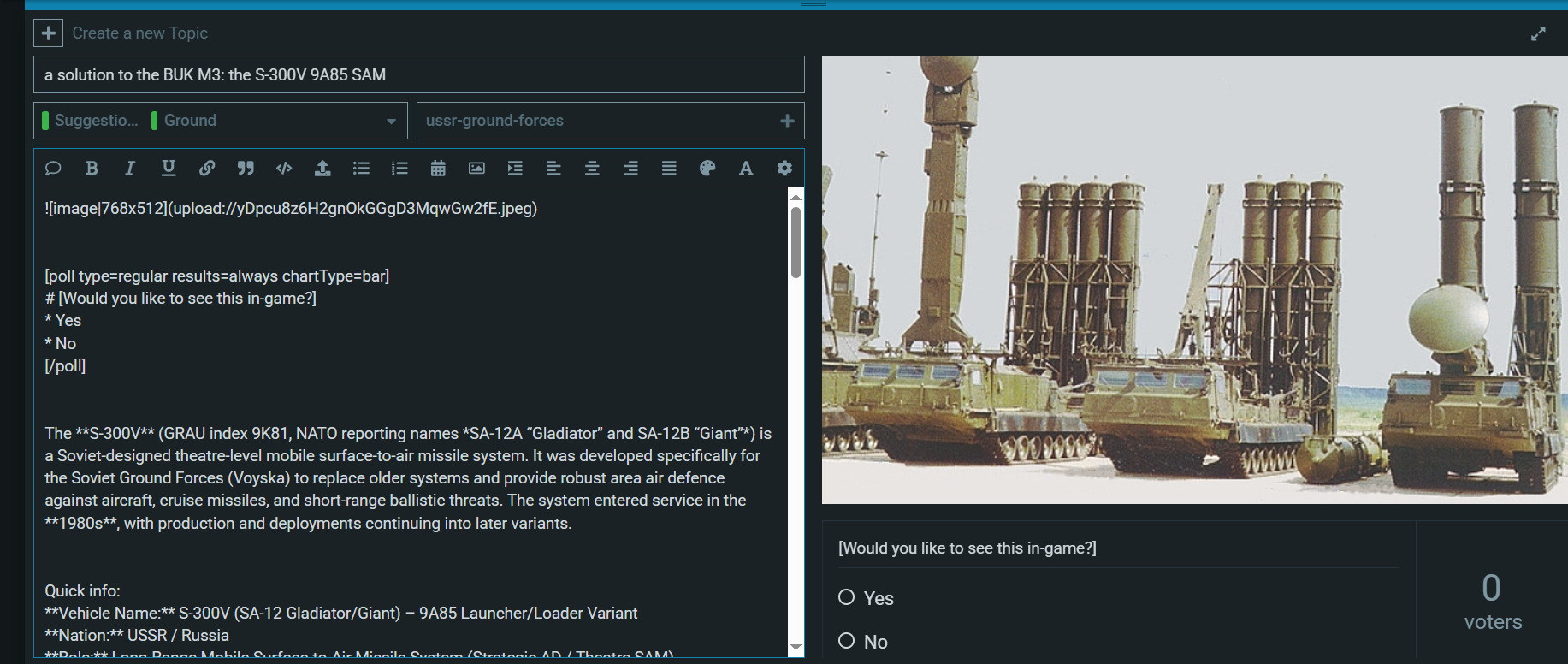Center align the selected text

(x=592, y=169)
